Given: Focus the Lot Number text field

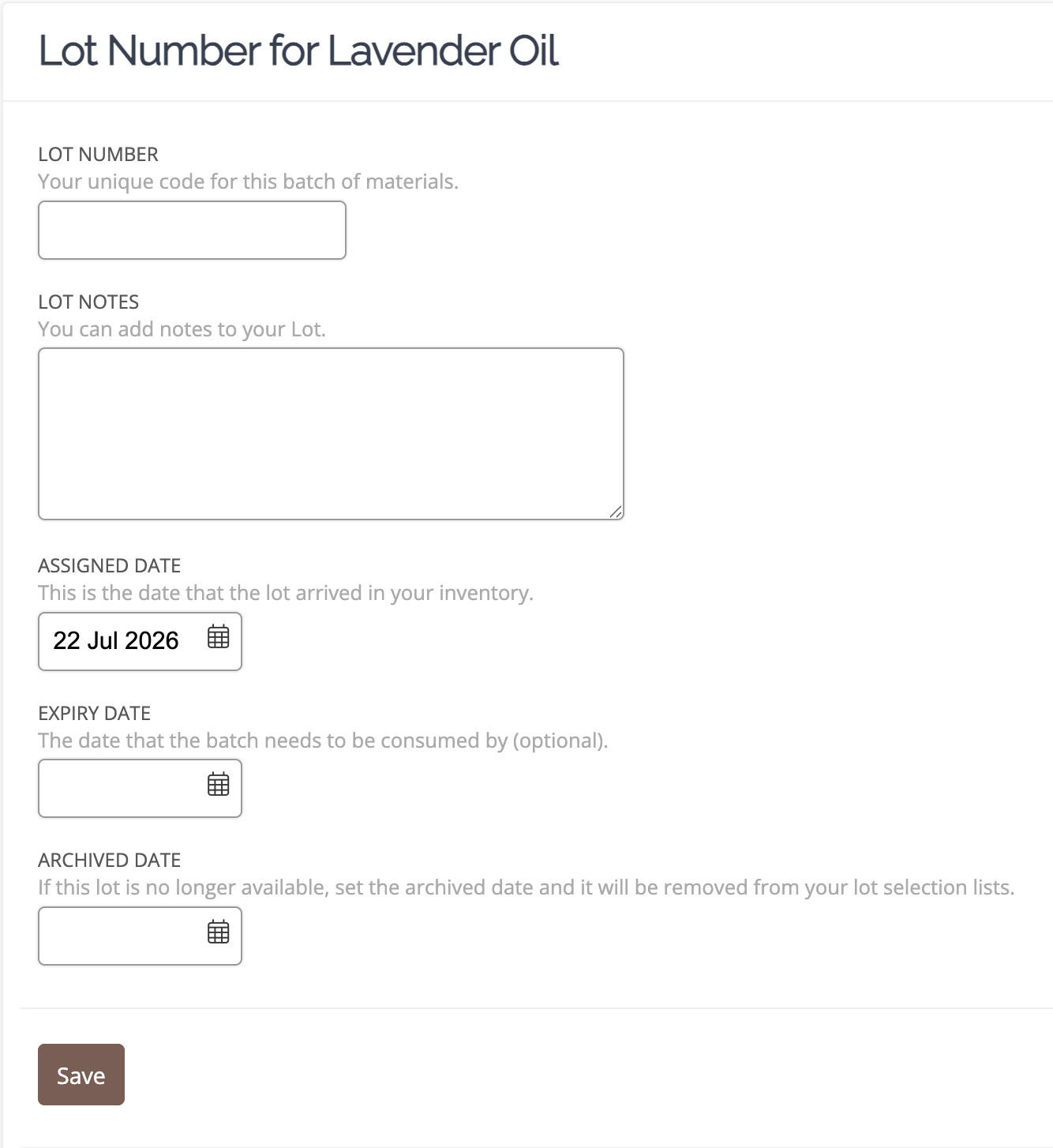Looking at the screenshot, I should tap(192, 230).
